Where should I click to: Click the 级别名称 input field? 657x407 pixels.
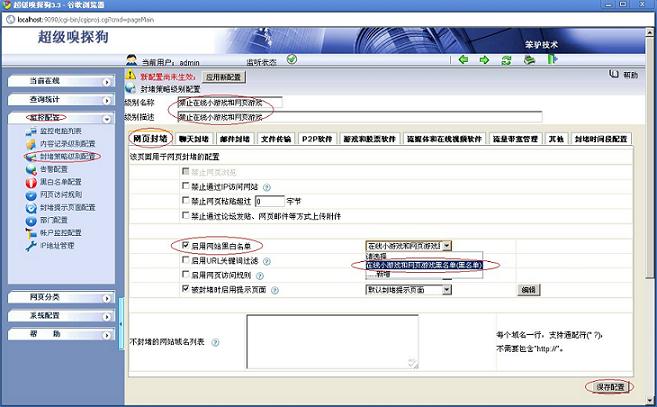[x=230, y=102]
